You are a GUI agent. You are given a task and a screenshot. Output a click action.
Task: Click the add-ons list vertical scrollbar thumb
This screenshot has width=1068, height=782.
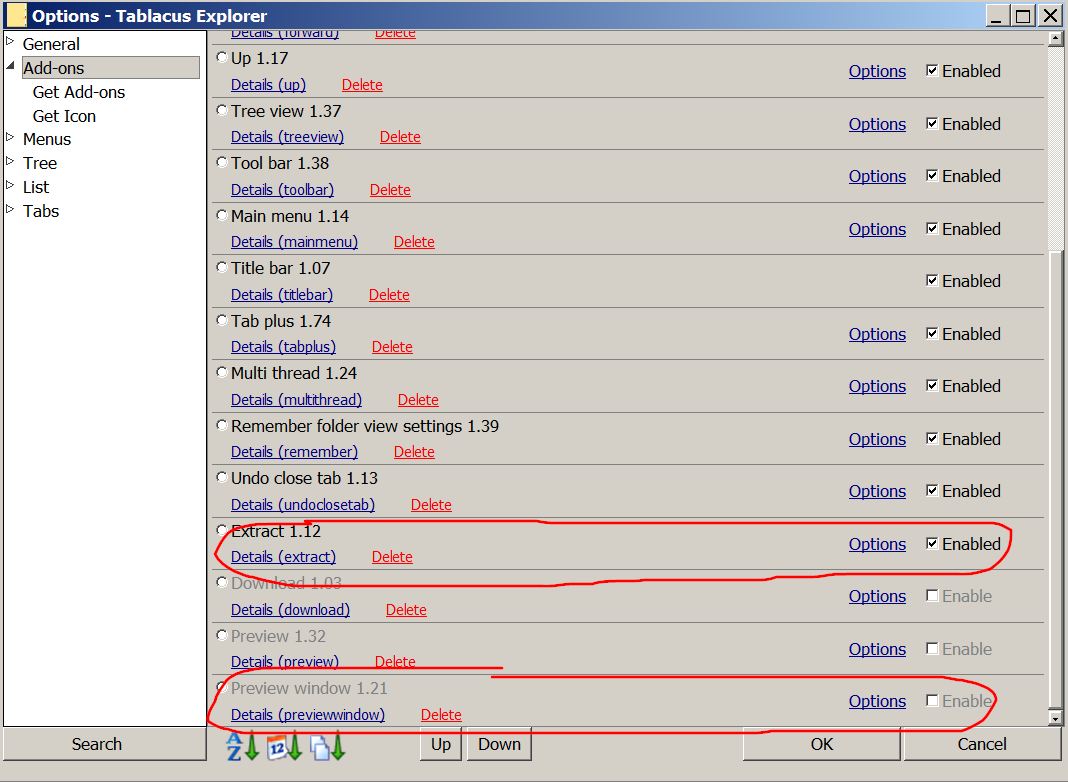1055,481
